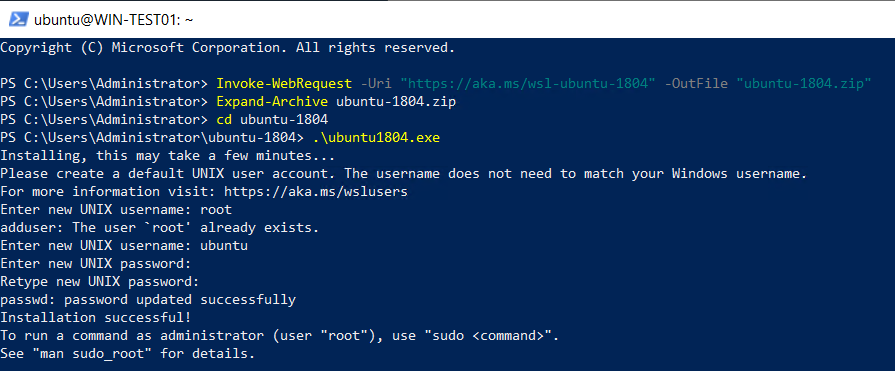Click the window title ubuntu@WIN-TEST01
895x371 pixels.
(x=114, y=20)
